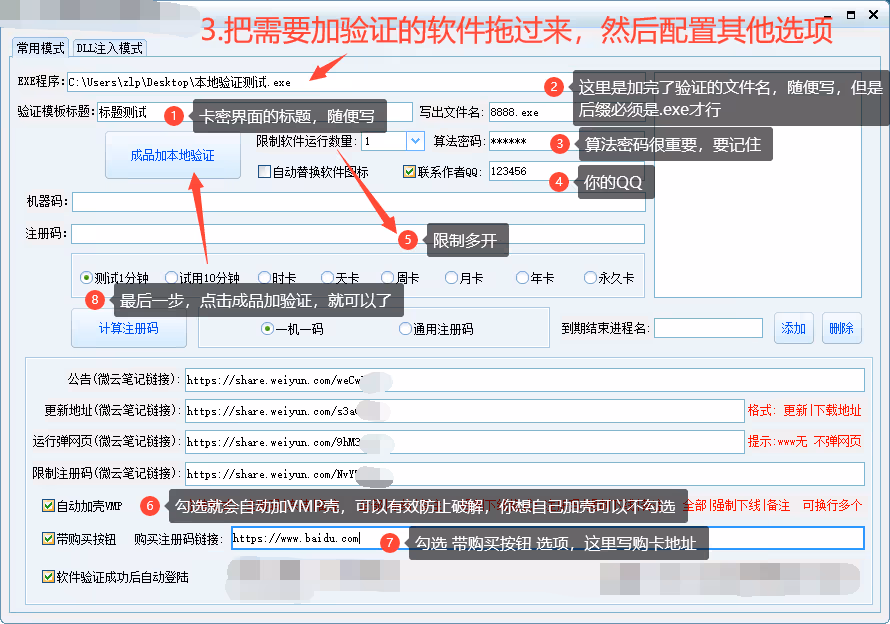Switch to the 常用模式 tab
Viewport: 890px width, 624px height.
click(x=40, y=48)
